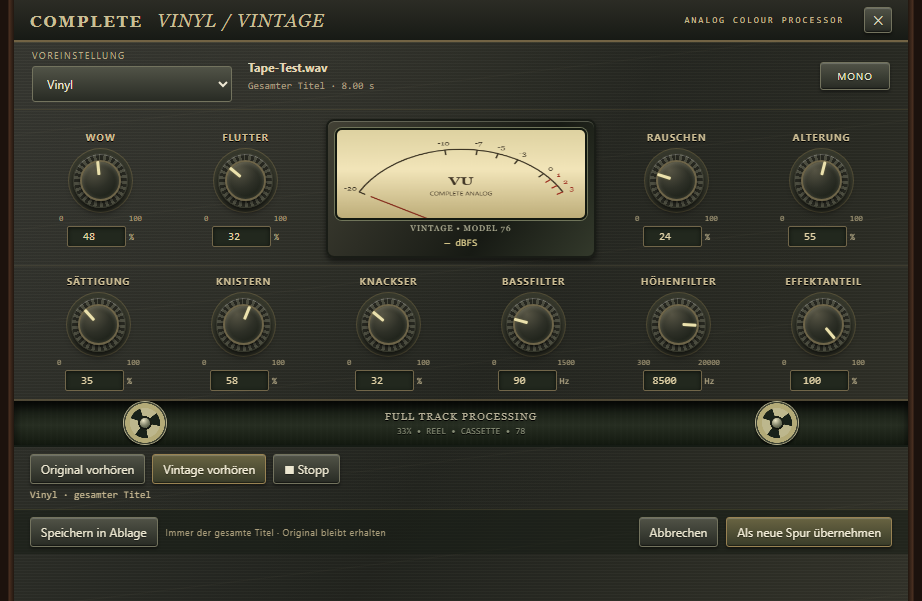Click the 'Vinyl · gesamter Titel' status text

pyautogui.click(x=90, y=495)
